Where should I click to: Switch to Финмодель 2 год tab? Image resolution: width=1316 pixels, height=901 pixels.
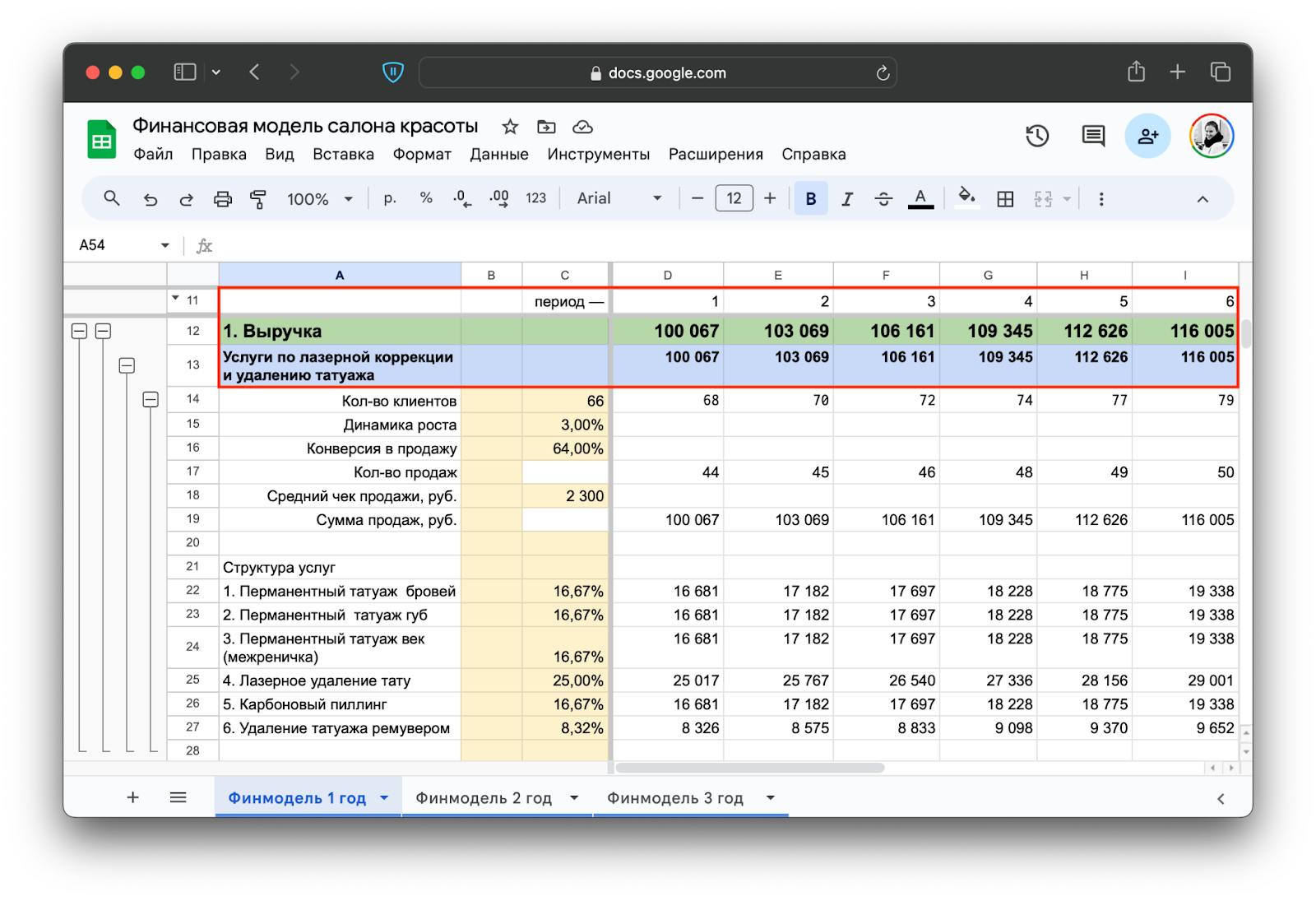point(484,798)
